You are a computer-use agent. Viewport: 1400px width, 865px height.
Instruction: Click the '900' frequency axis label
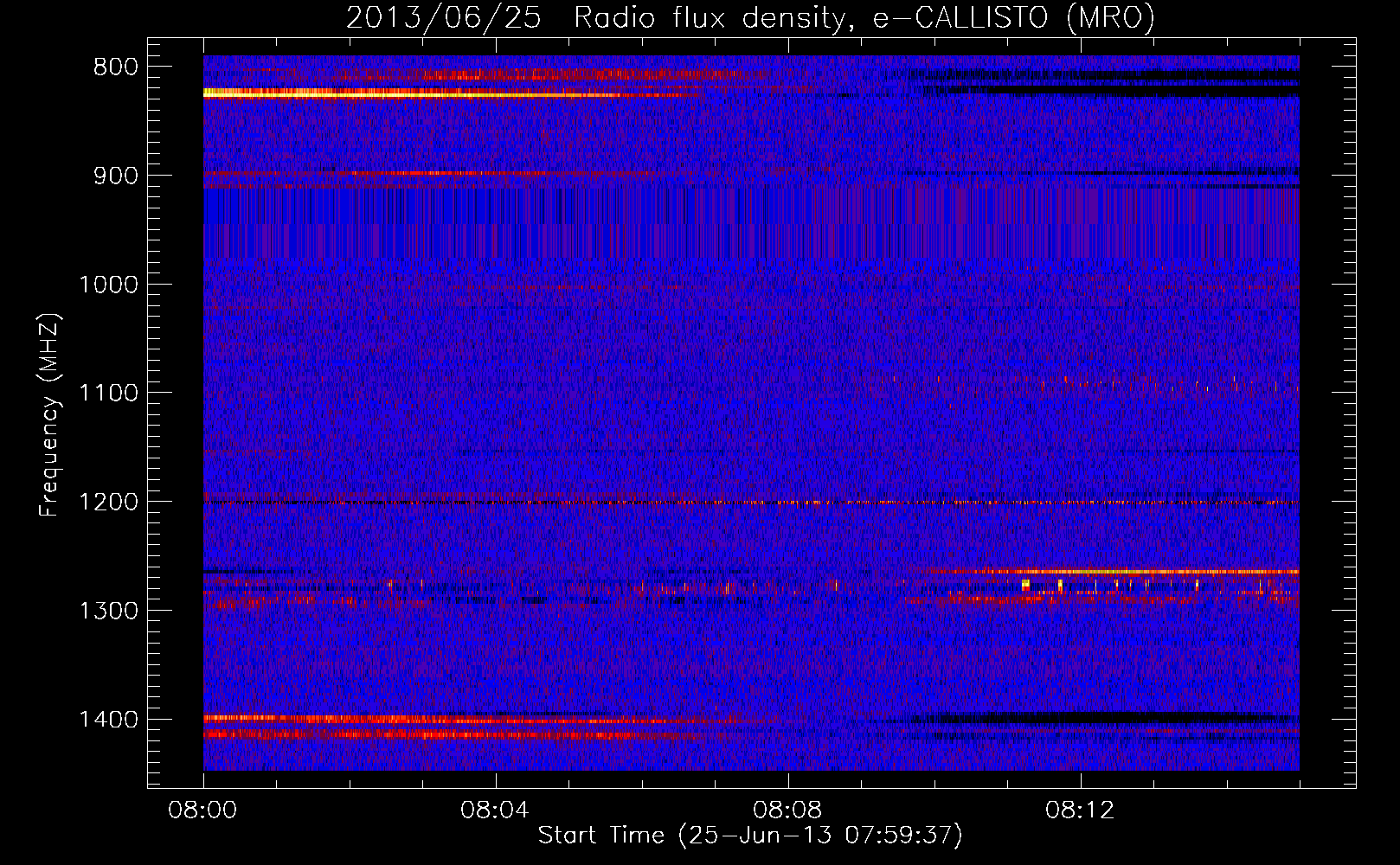[115, 176]
